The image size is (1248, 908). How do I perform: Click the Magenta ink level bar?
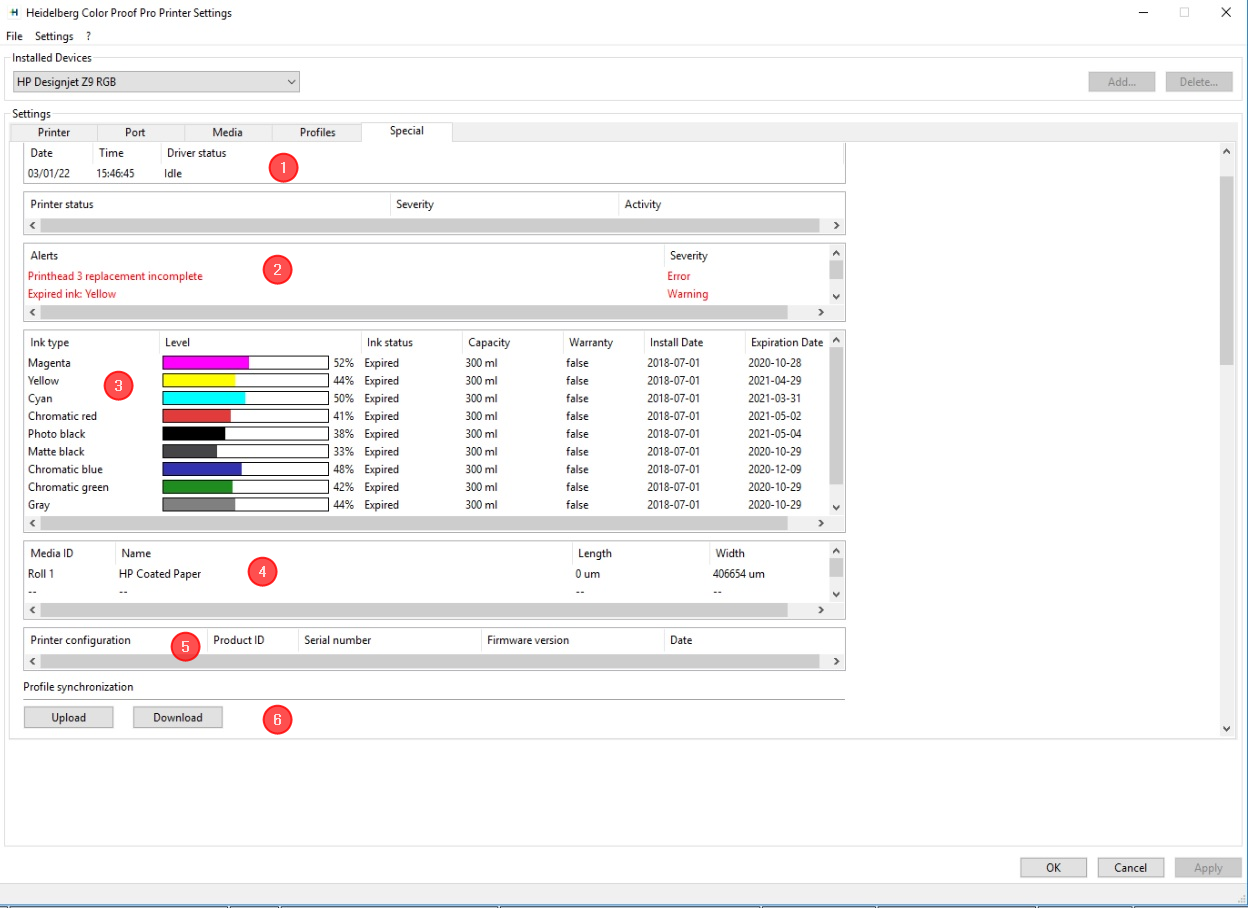tap(245, 363)
